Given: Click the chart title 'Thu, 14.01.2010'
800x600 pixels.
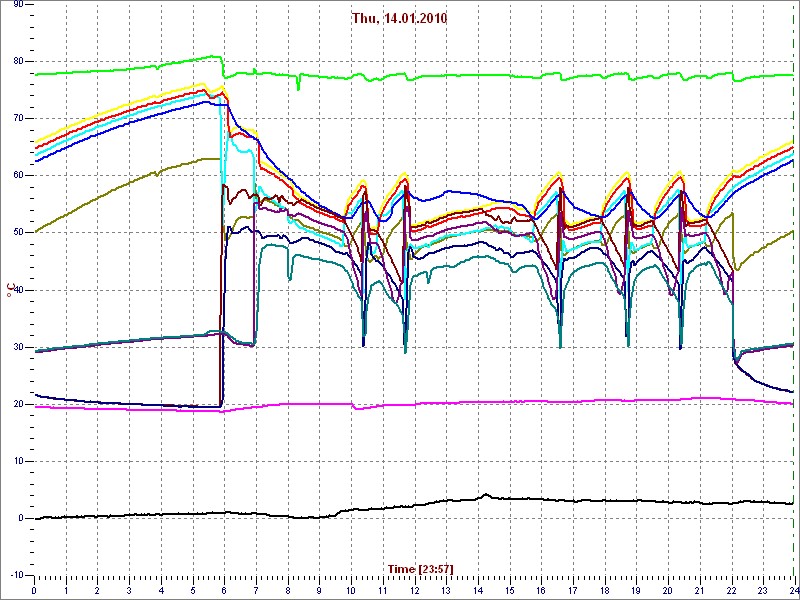Looking at the screenshot, I should pos(399,18).
